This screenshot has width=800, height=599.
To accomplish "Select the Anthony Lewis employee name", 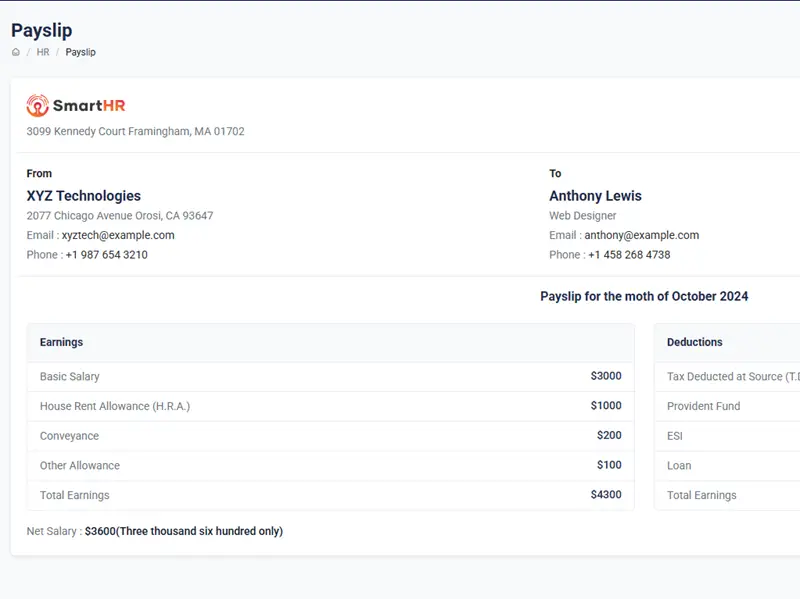I will [595, 196].
